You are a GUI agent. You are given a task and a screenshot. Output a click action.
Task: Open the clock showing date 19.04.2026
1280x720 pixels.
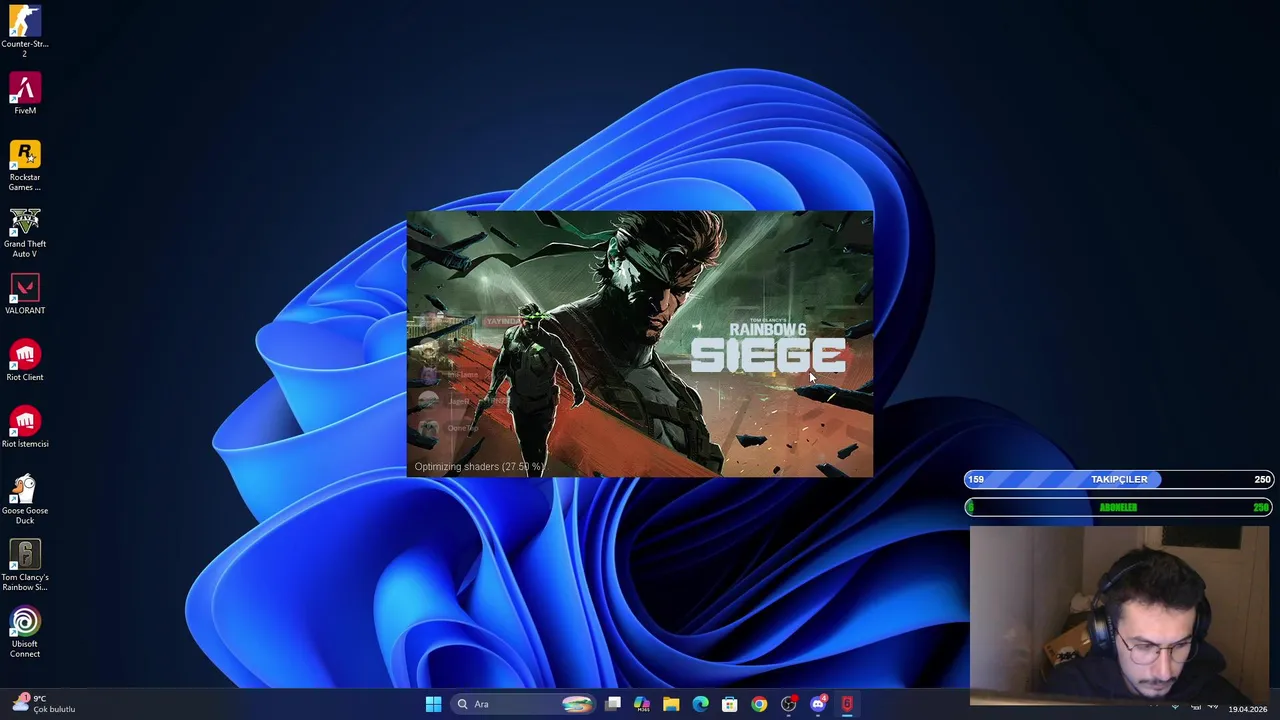tap(1248, 709)
